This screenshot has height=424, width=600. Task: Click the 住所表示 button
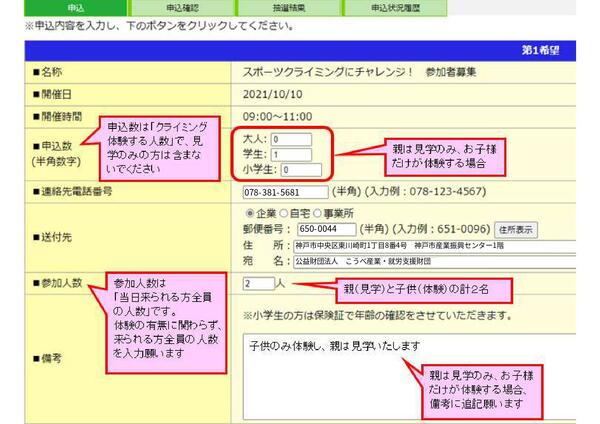[516, 230]
